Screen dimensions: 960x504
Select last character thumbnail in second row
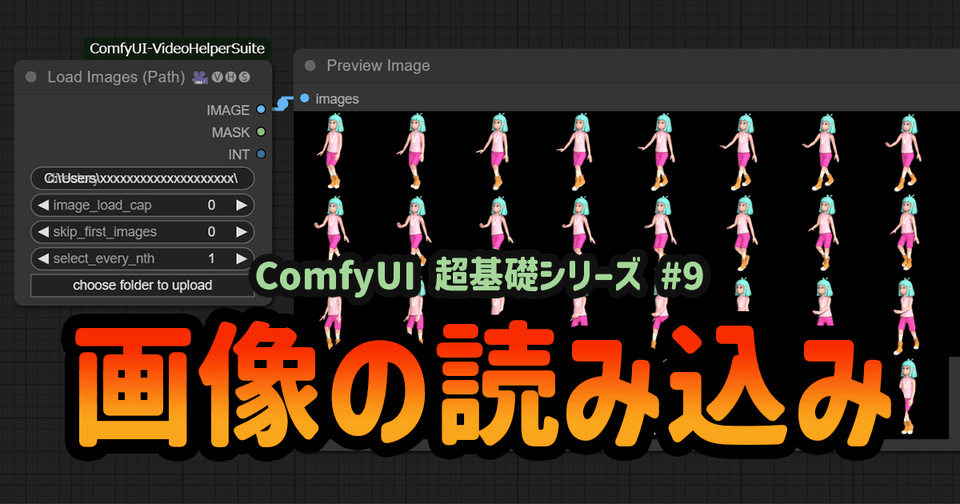click(x=906, y=233)
